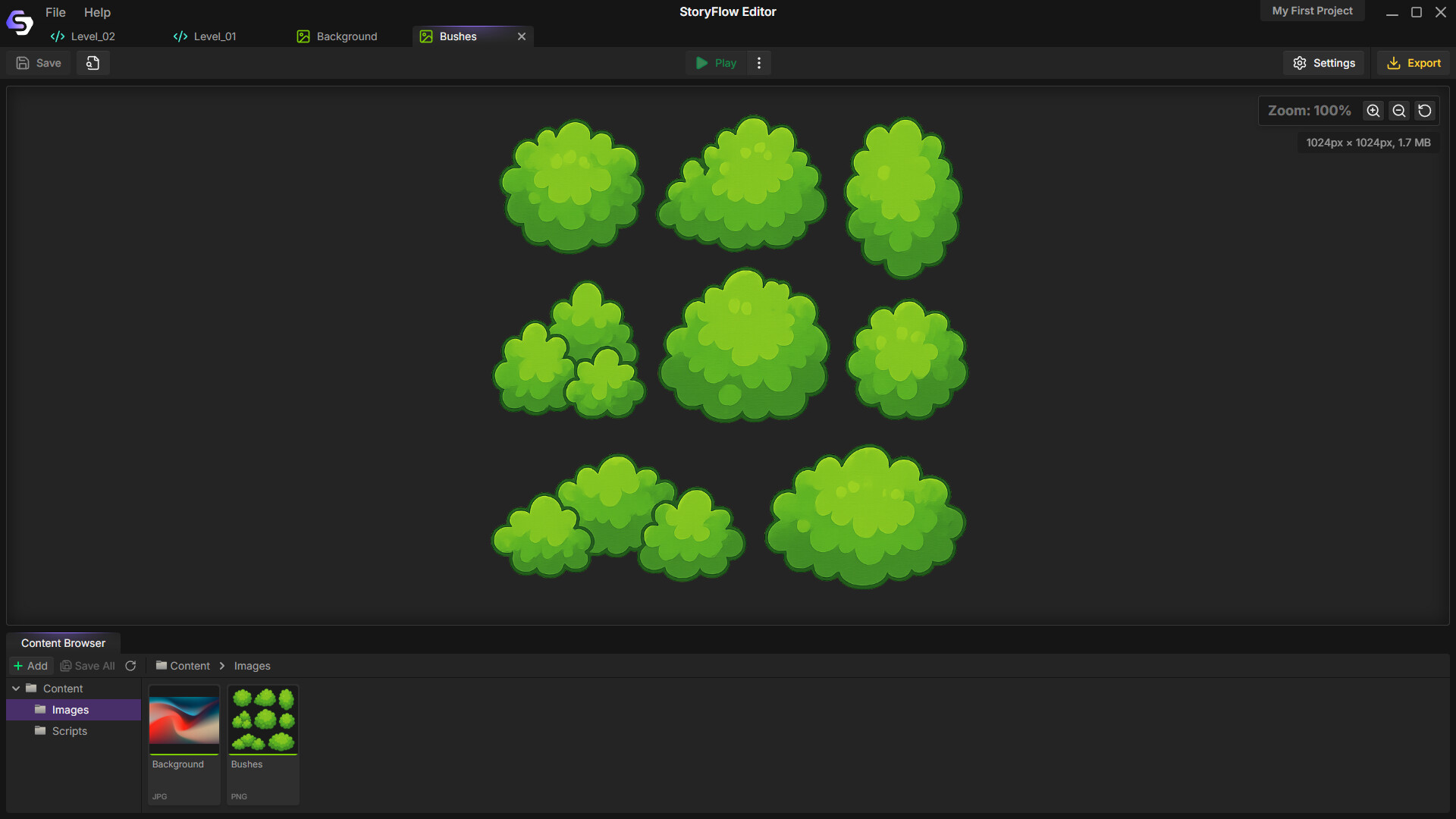This screenshot has width=1456, height=819.
Task: Switch to the Background image tab
Action: (337, 36)
